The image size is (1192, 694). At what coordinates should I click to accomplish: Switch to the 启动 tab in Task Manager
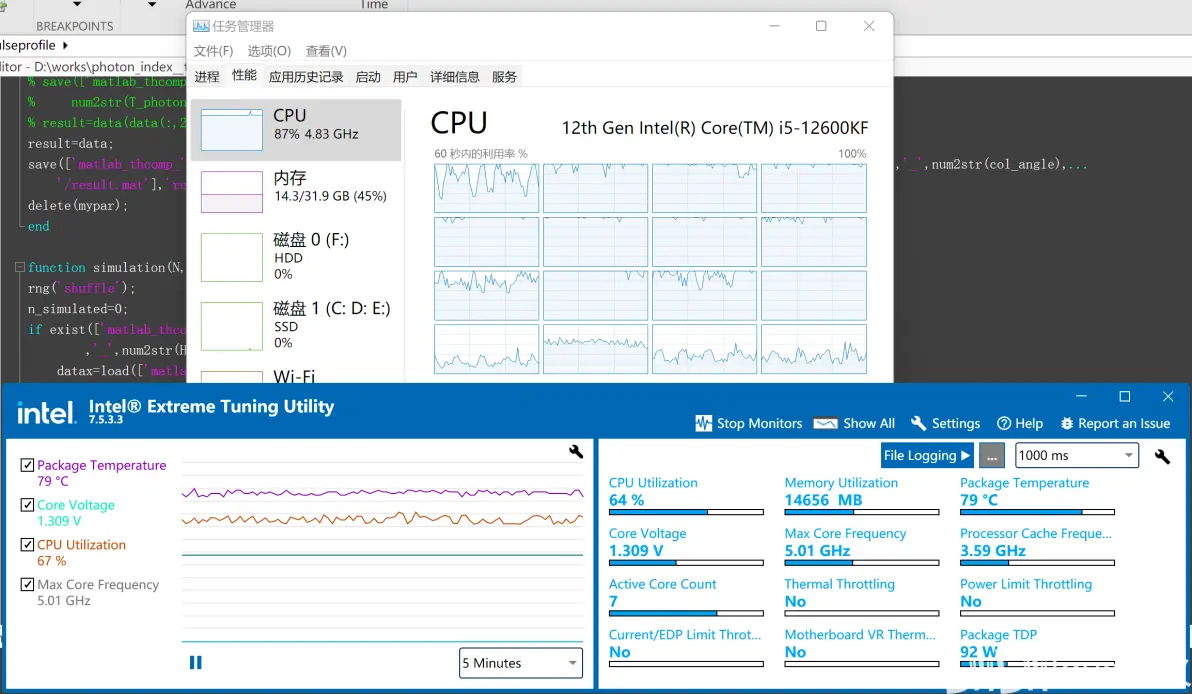[368, 77]
